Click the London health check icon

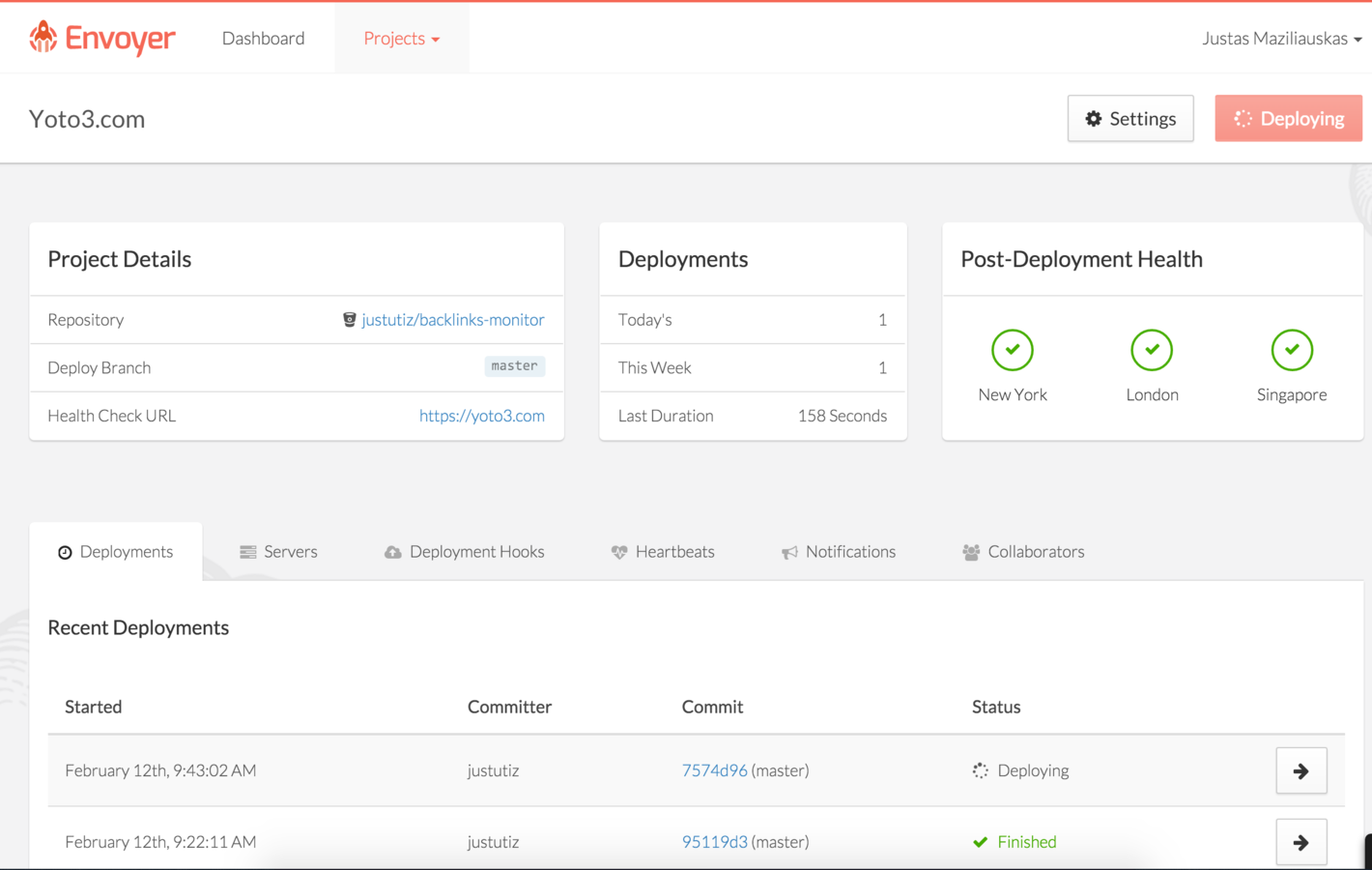[x=1152, y=350]
